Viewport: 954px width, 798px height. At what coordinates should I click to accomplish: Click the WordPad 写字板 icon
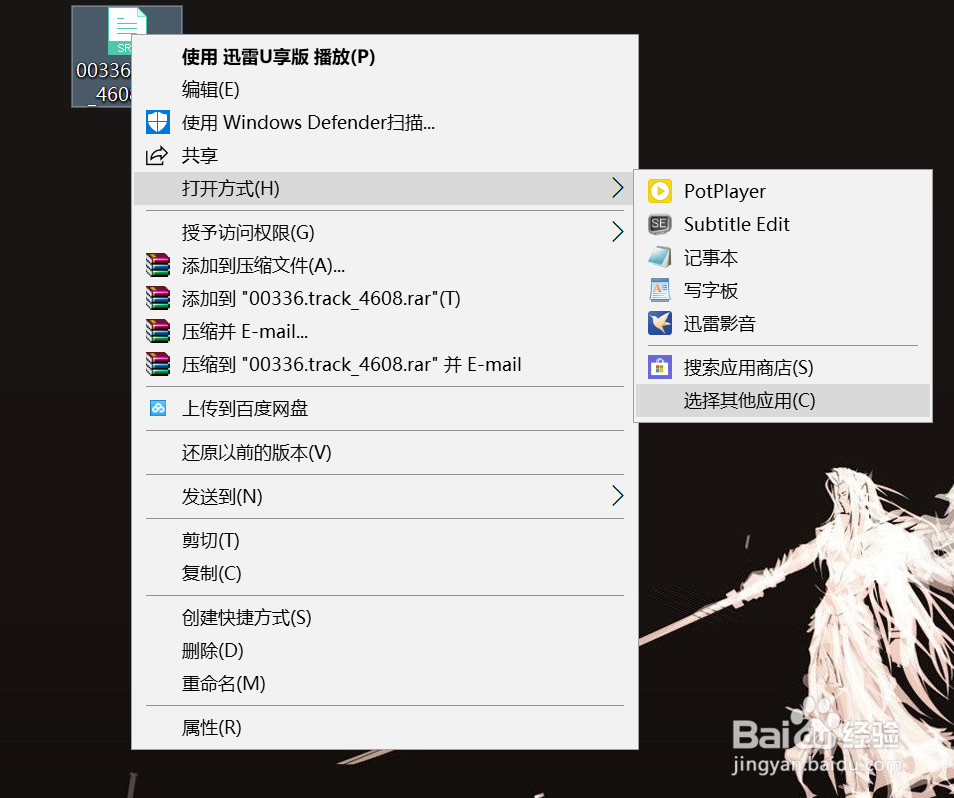(x=660, y=290)
